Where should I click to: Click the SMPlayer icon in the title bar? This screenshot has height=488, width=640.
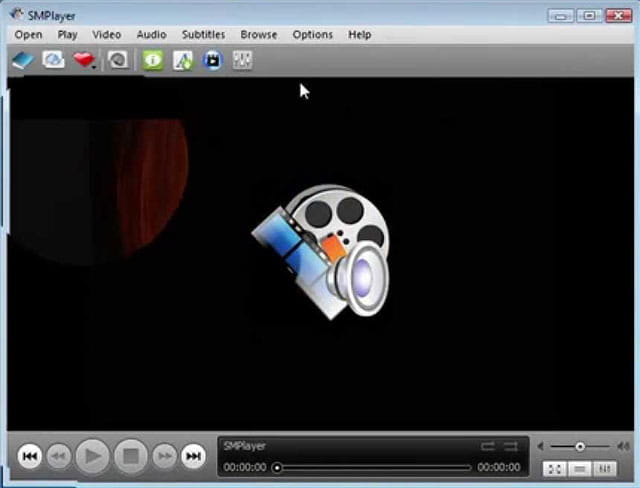click(16, 15)
